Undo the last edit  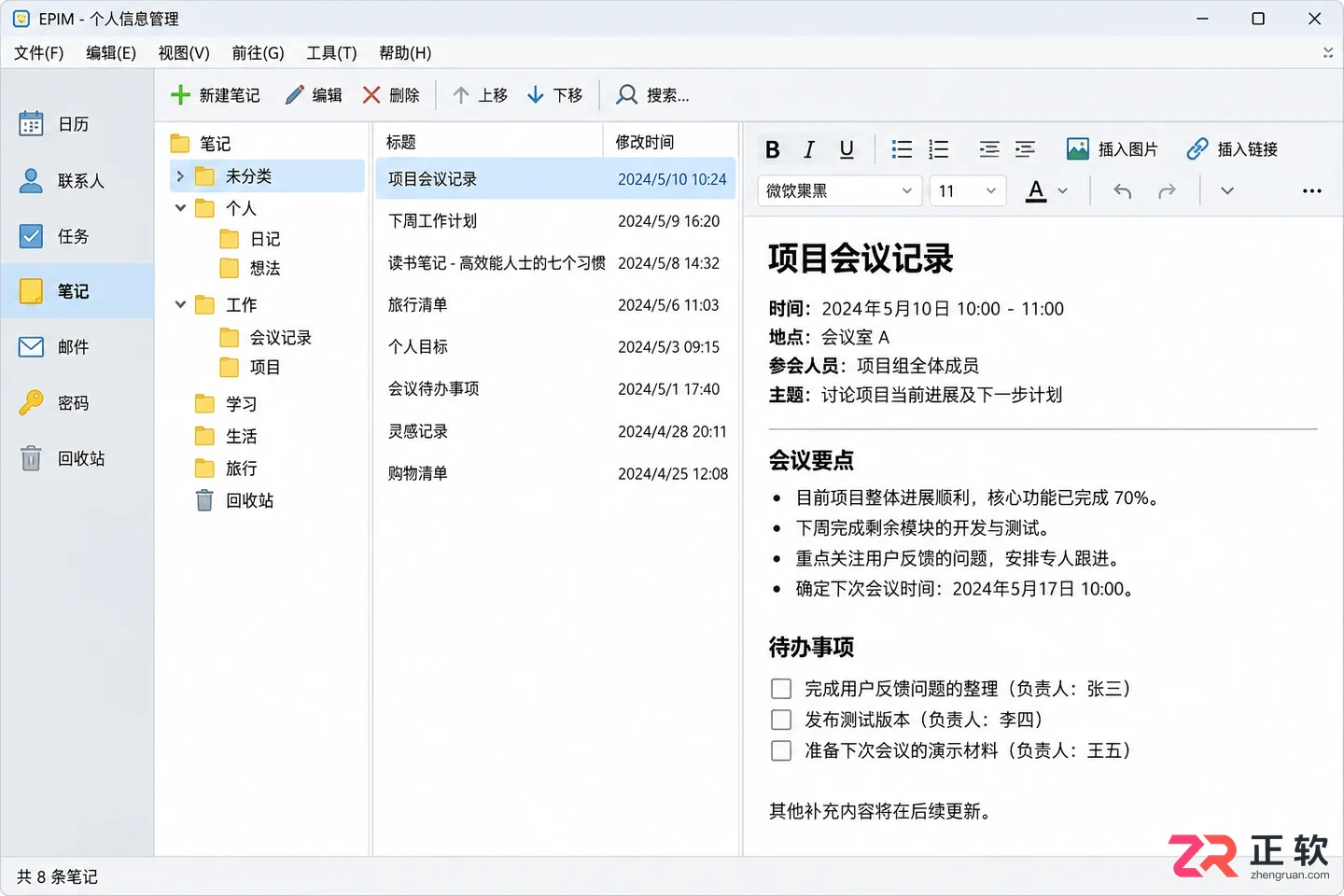pos(1123,190)
